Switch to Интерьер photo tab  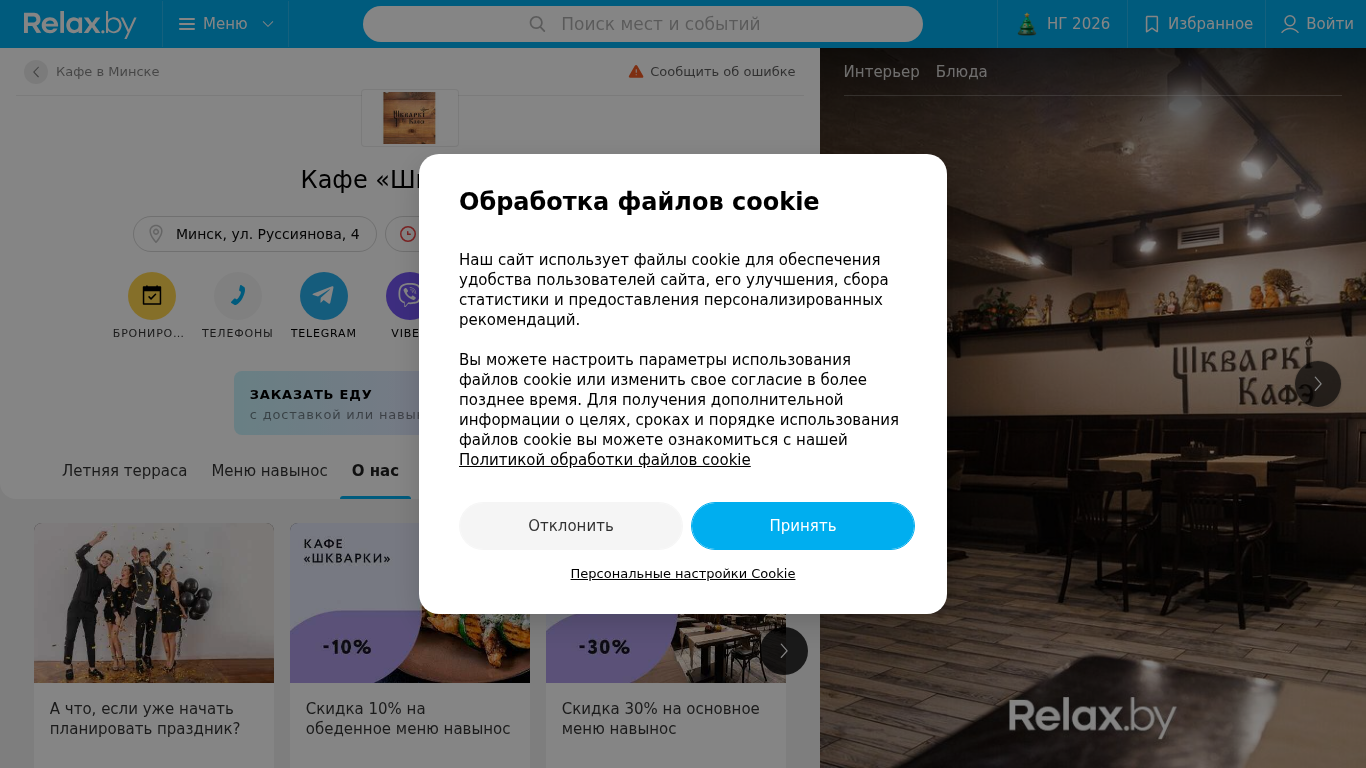pos(881,72)
